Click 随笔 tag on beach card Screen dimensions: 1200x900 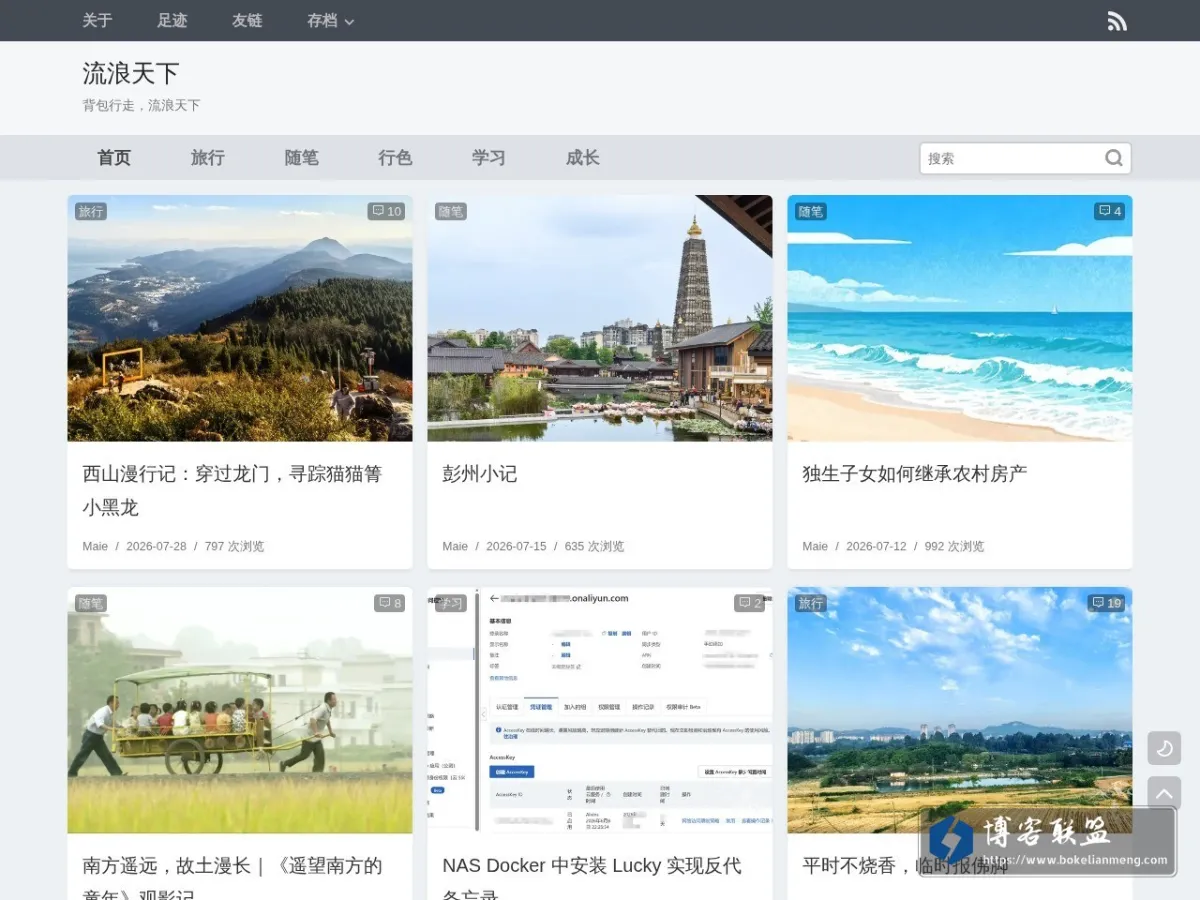(x=811, y=211)
